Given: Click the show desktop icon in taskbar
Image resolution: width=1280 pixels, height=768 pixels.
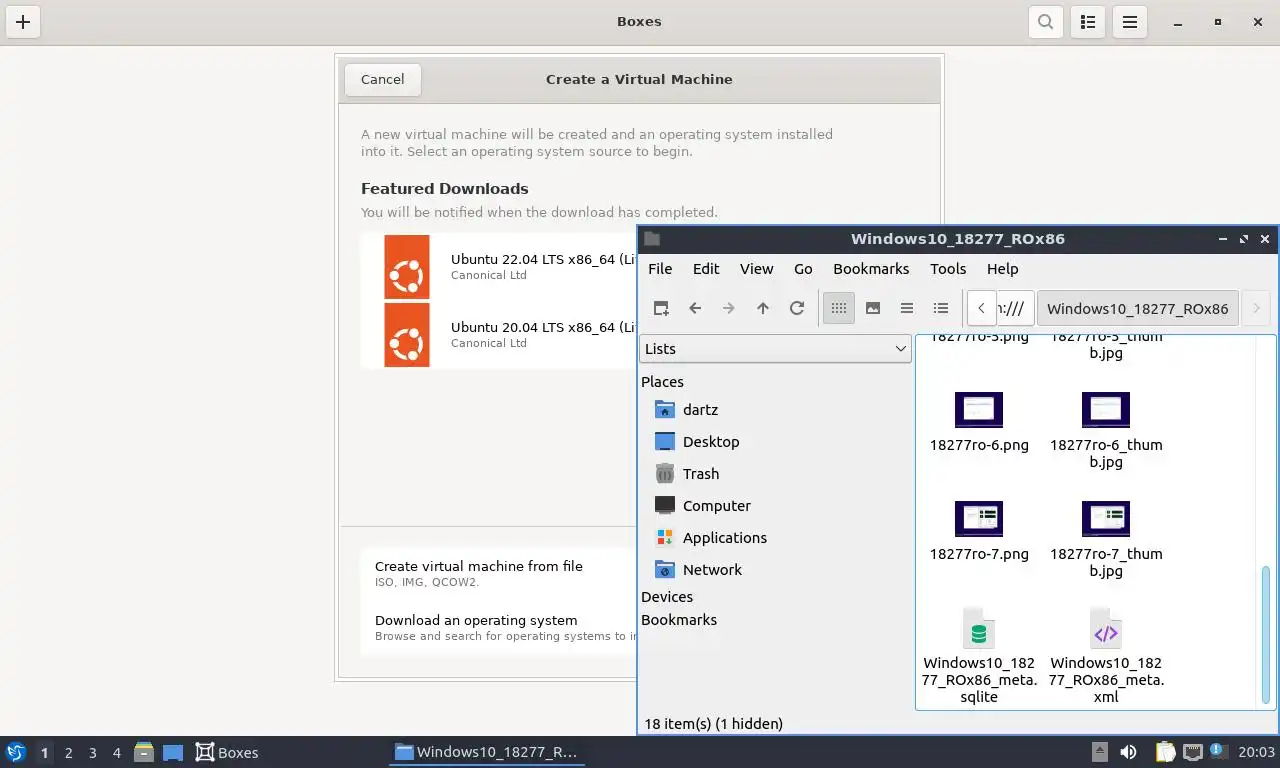Looking at the screenshot, I should [x=173, y=752].
